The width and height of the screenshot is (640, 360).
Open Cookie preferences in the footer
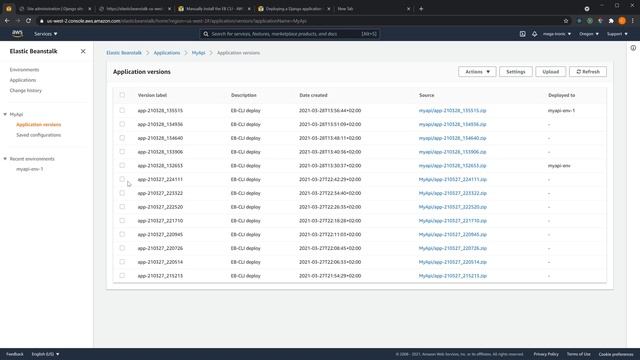click(x=616, y=354)
